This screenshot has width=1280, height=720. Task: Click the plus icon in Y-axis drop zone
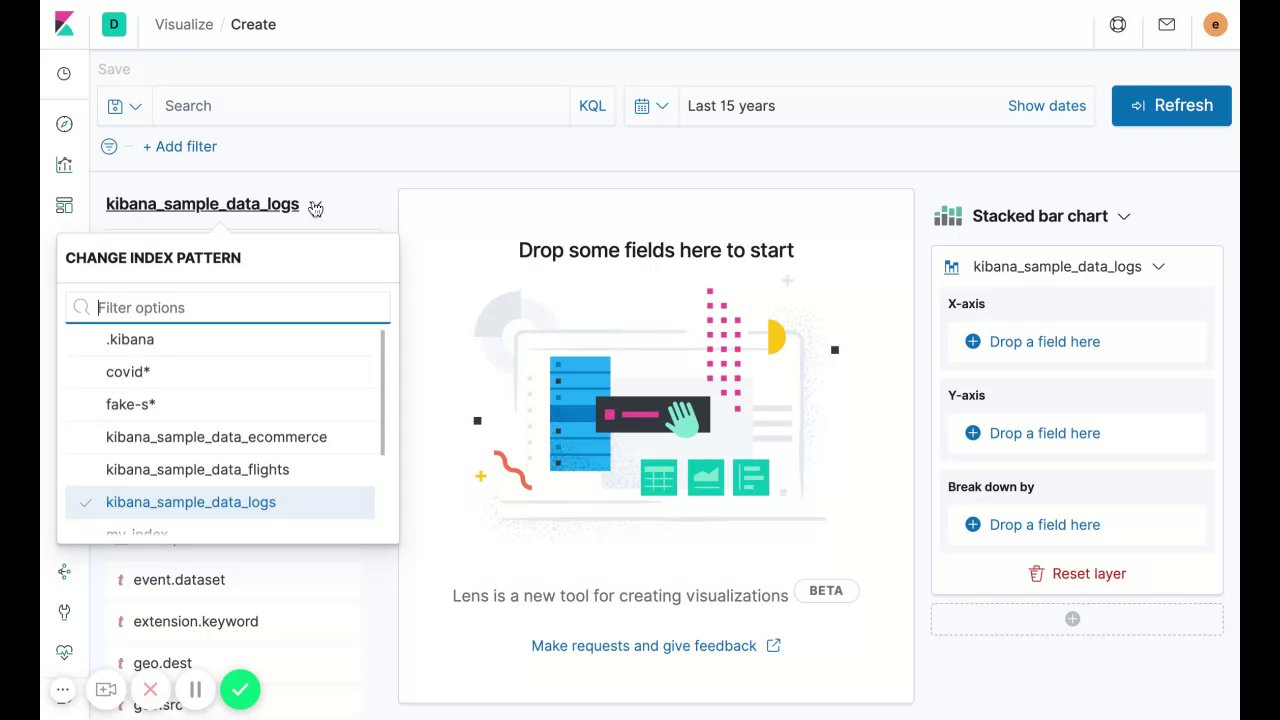click(x=973, y=433)
